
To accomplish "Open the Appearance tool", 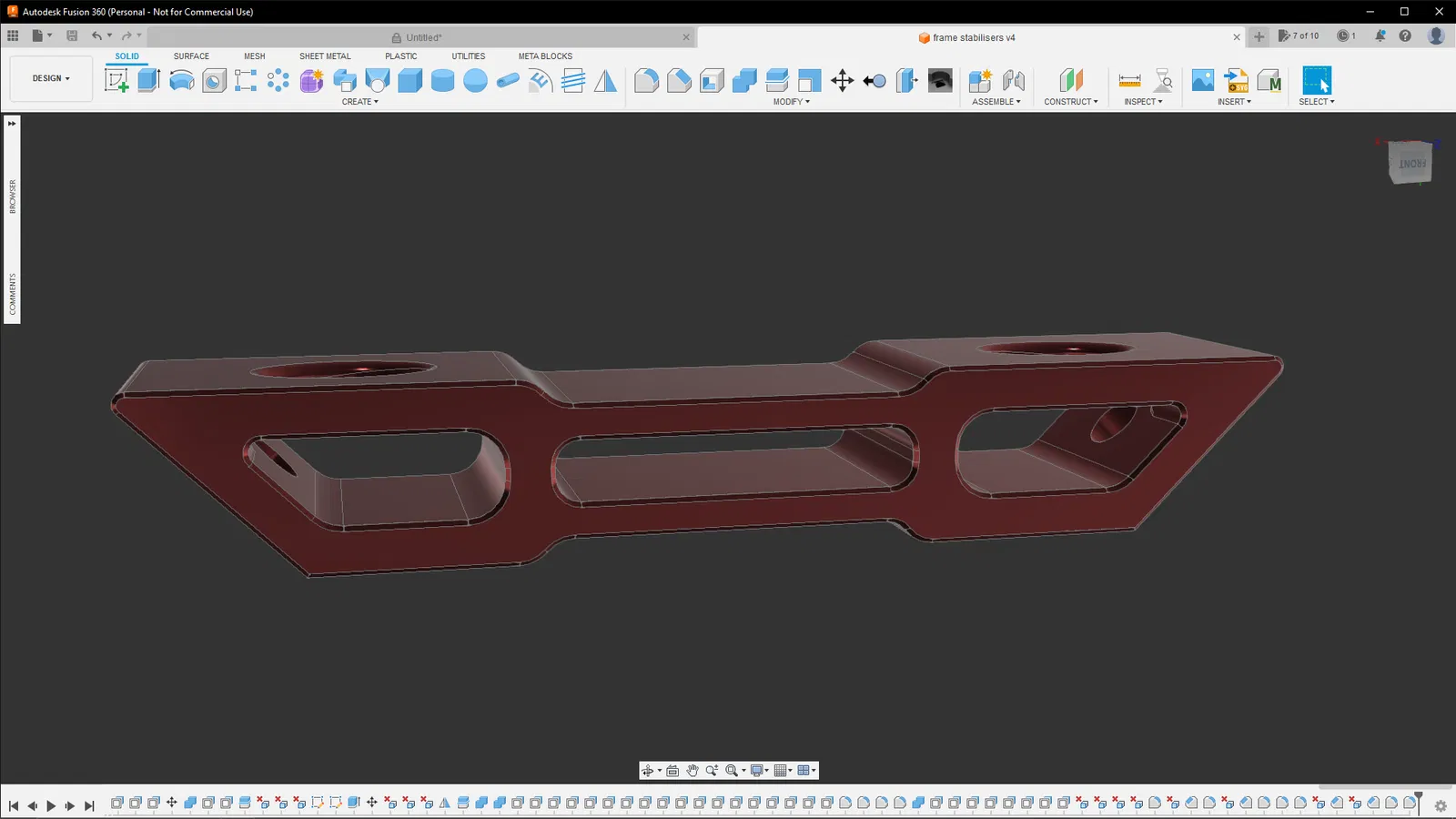I will coord(940,80).
